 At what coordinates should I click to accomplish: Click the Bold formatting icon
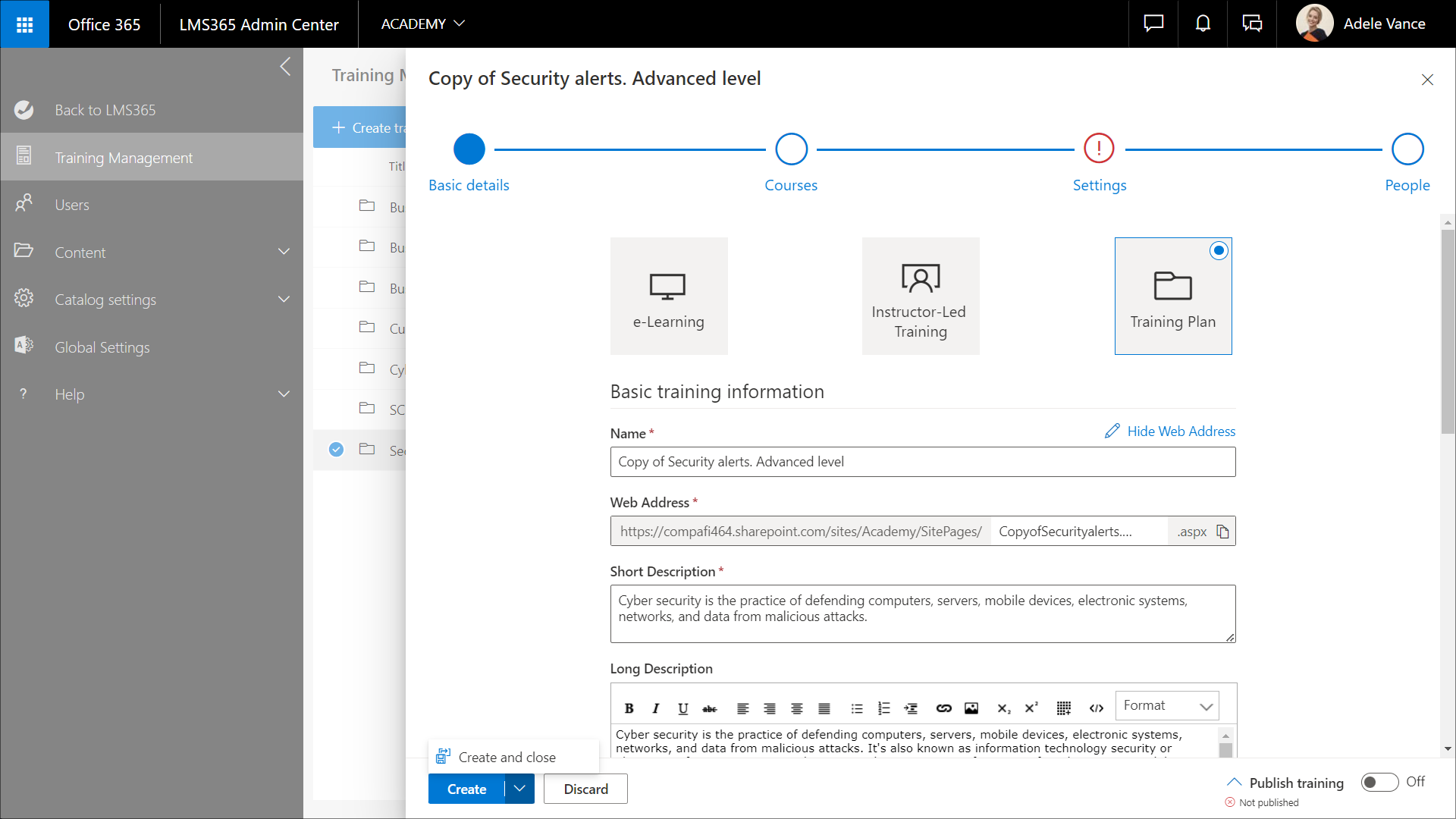(629, 708)
